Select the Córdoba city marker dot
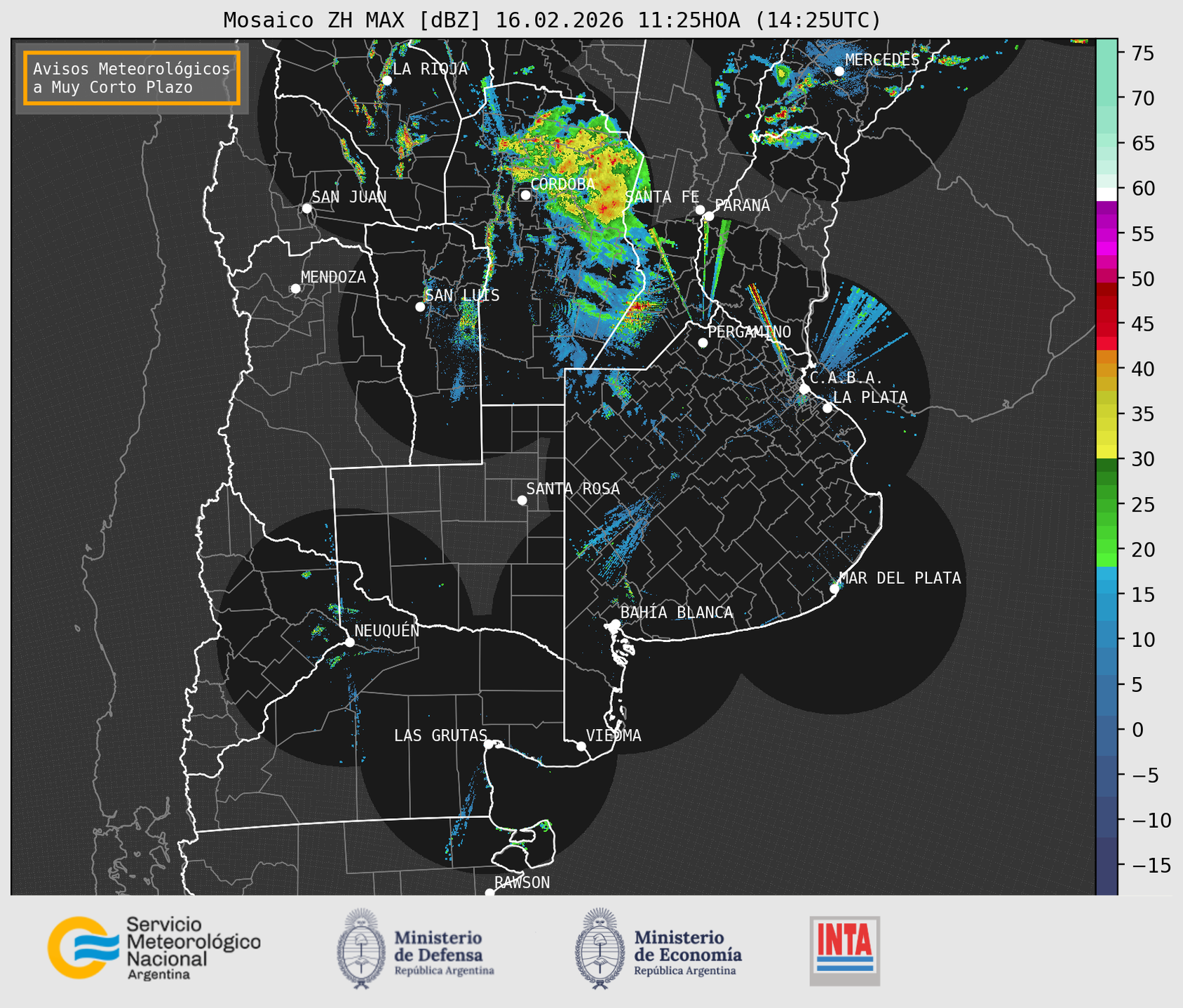The image size is (1183, 1008). (x=525, y=195)
